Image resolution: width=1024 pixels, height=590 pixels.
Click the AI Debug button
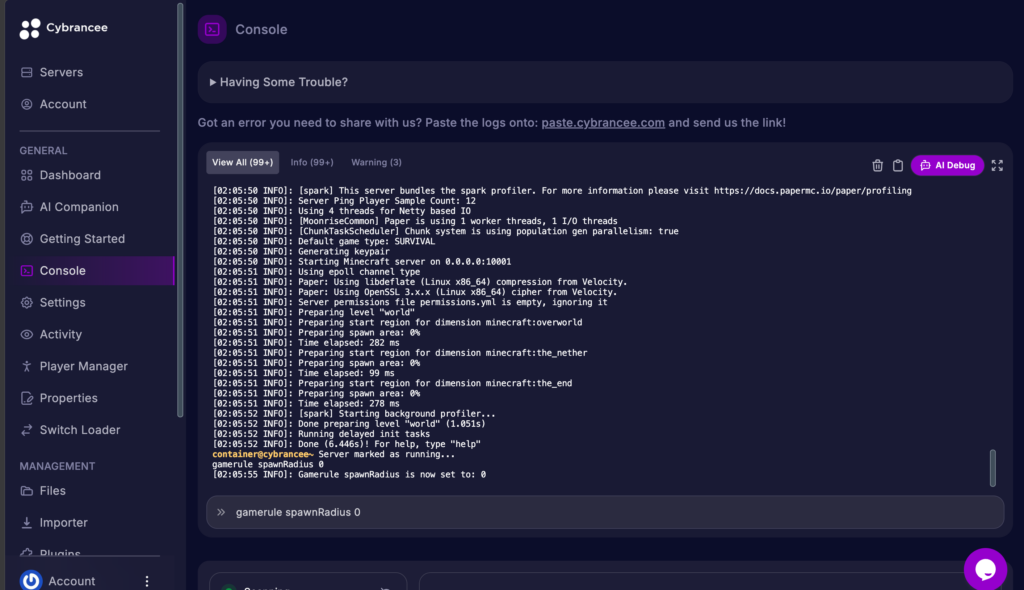pyautogui.click(x=948, y=165)
